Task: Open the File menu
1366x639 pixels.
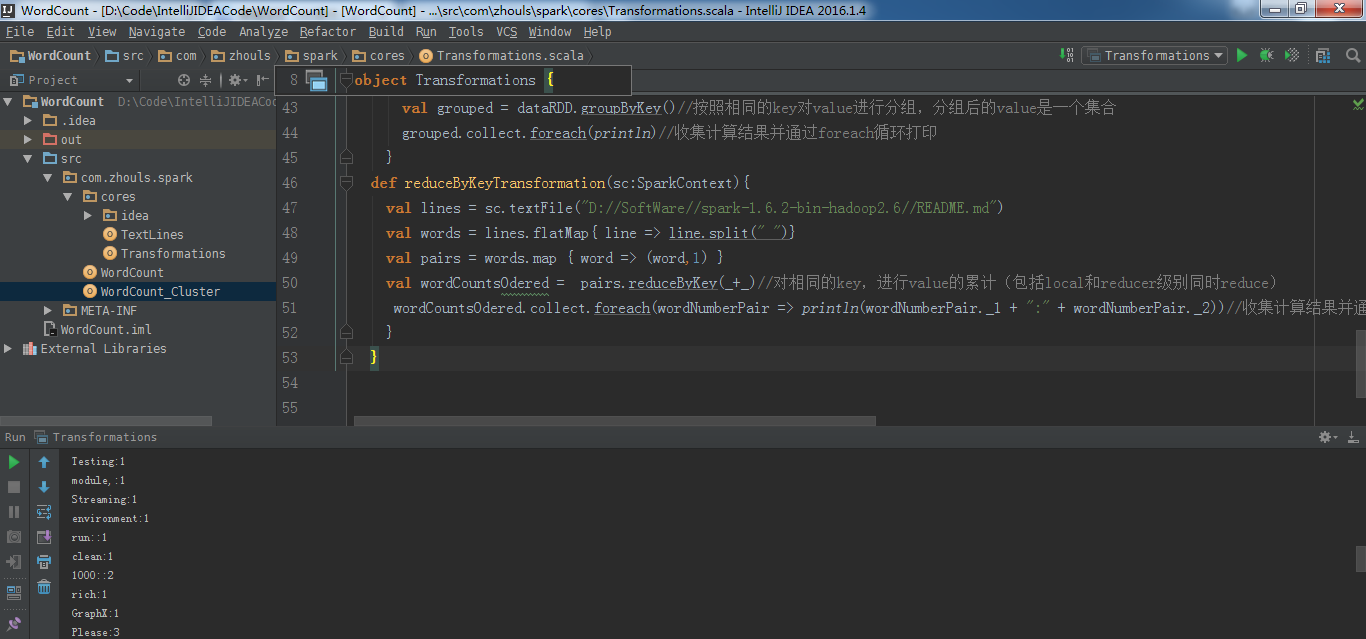Action: (20, 32)
